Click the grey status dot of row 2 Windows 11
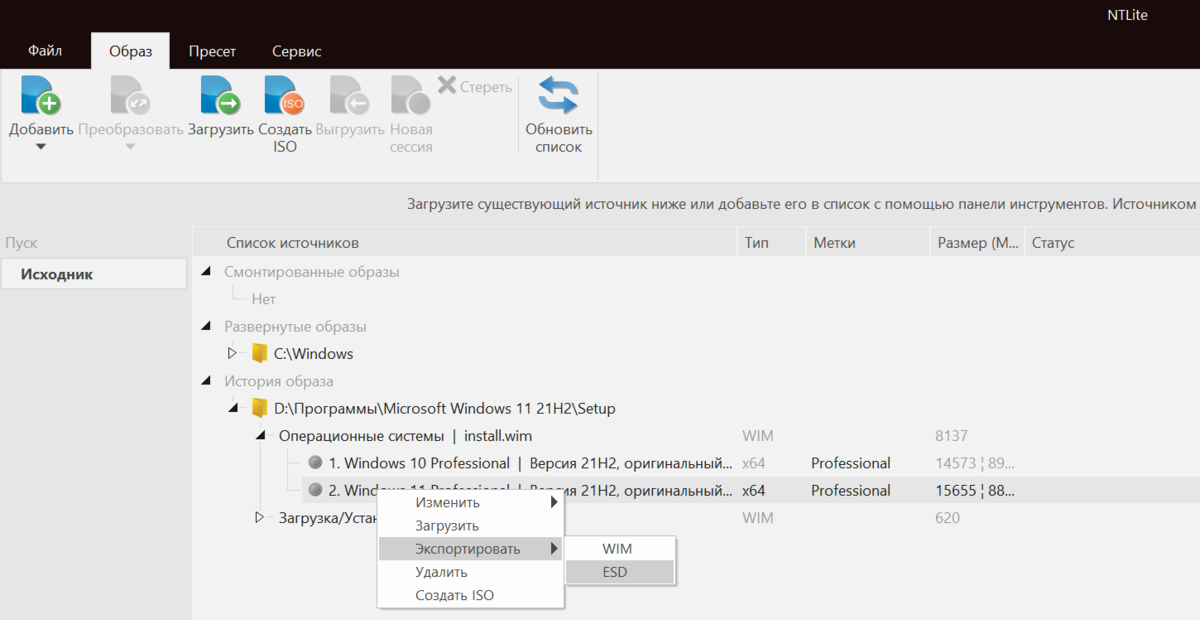This screenshot has height=620, width=1200. coord(315,490)
